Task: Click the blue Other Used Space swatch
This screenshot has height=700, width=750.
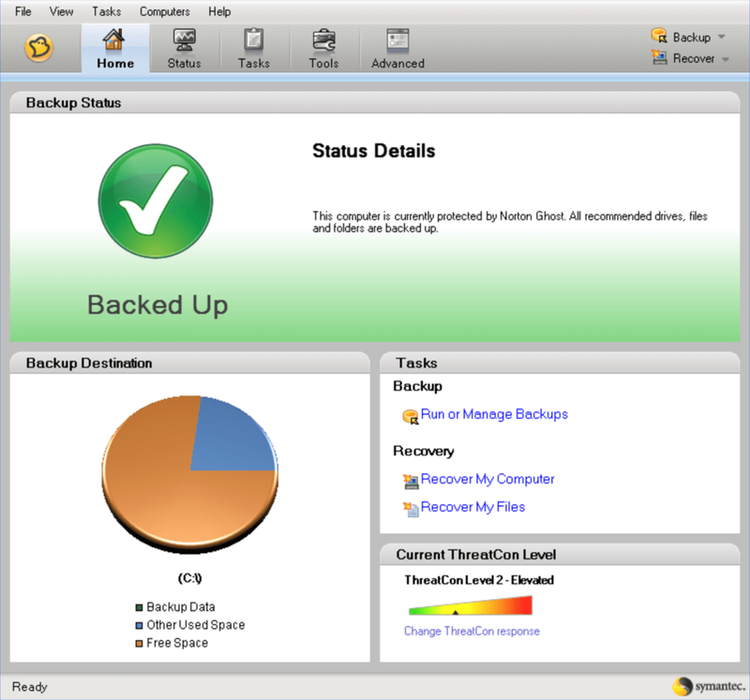Action: [139, 625]
